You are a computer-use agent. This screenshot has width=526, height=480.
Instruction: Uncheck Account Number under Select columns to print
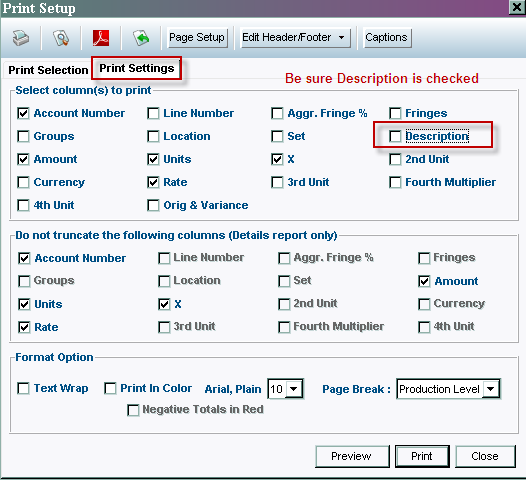pos(23,113)
